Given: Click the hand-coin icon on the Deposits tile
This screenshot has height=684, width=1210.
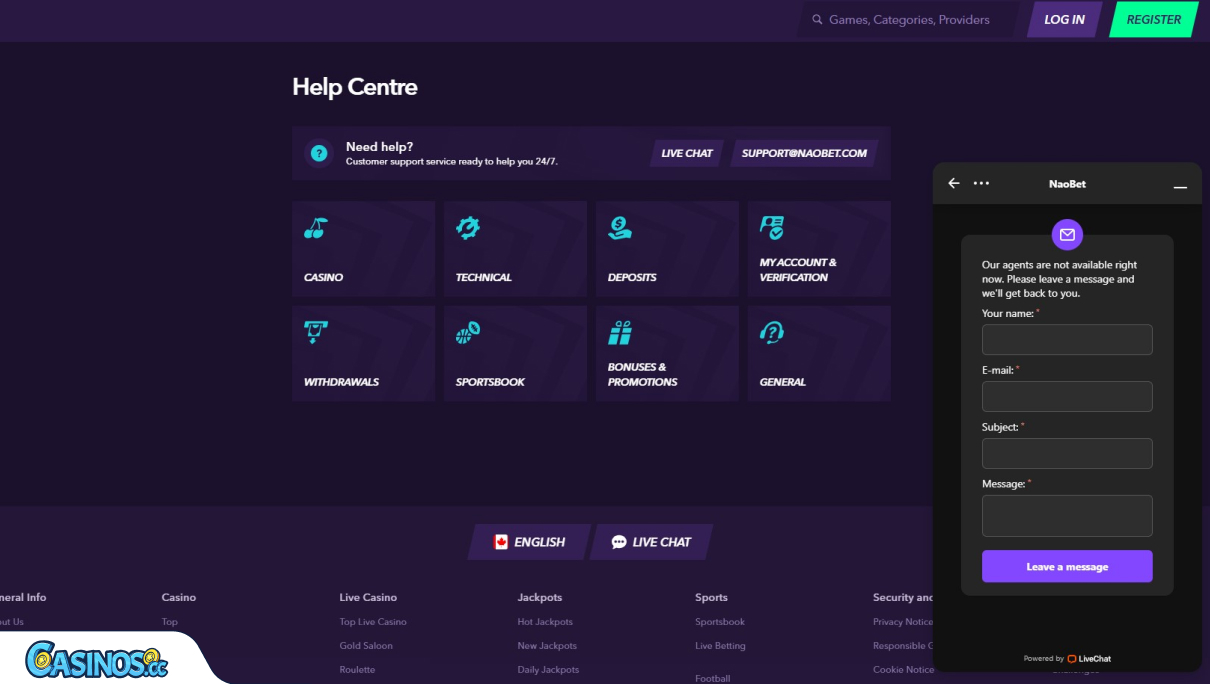Looking at the screenshot, I should (620, 228).
